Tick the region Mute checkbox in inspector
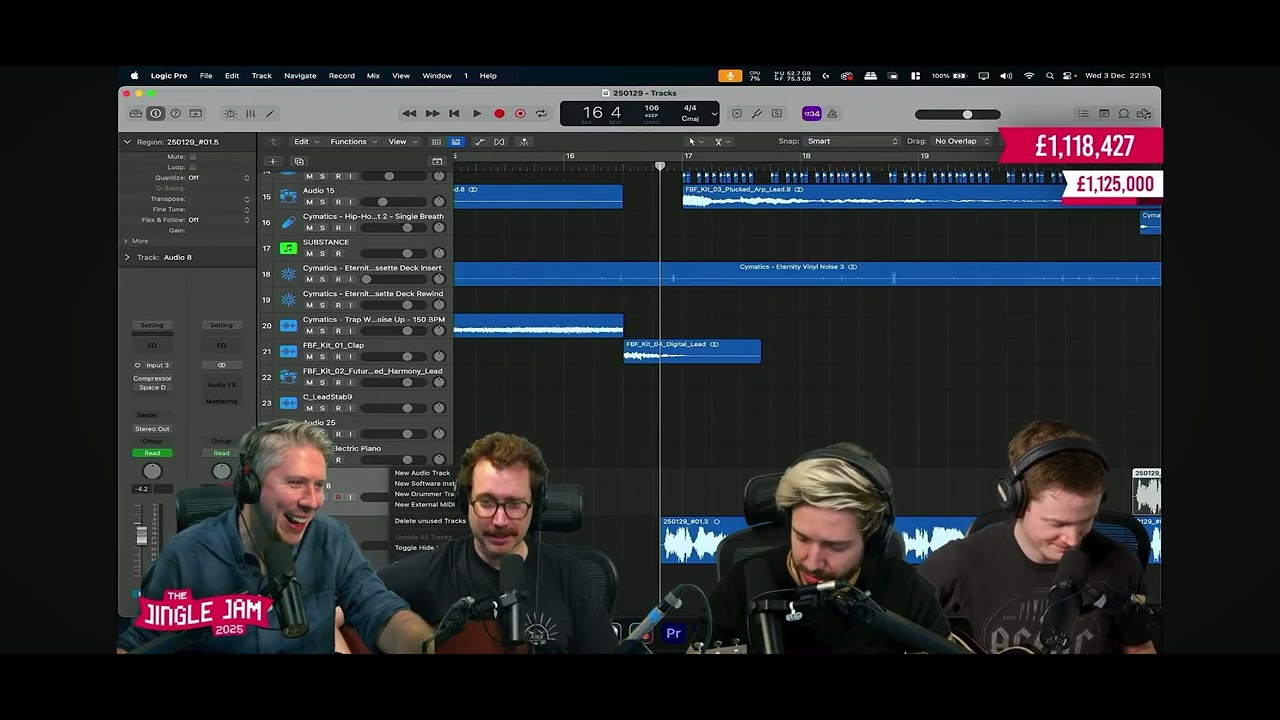Screen dimensions: 1280x720 point(193,157)
